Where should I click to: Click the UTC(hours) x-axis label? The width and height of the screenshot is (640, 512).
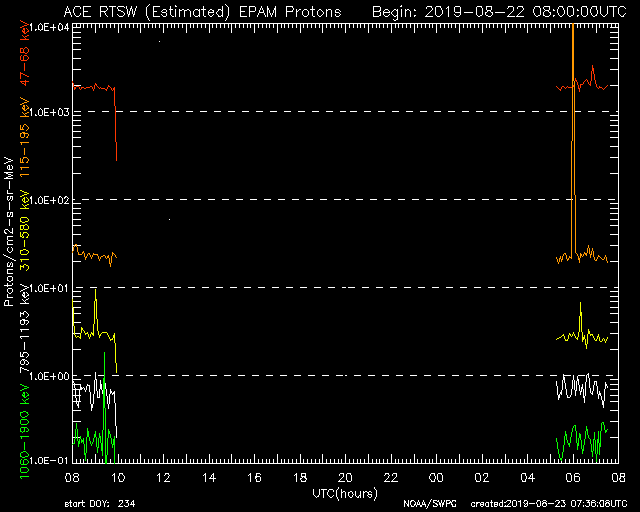(345, 495)
